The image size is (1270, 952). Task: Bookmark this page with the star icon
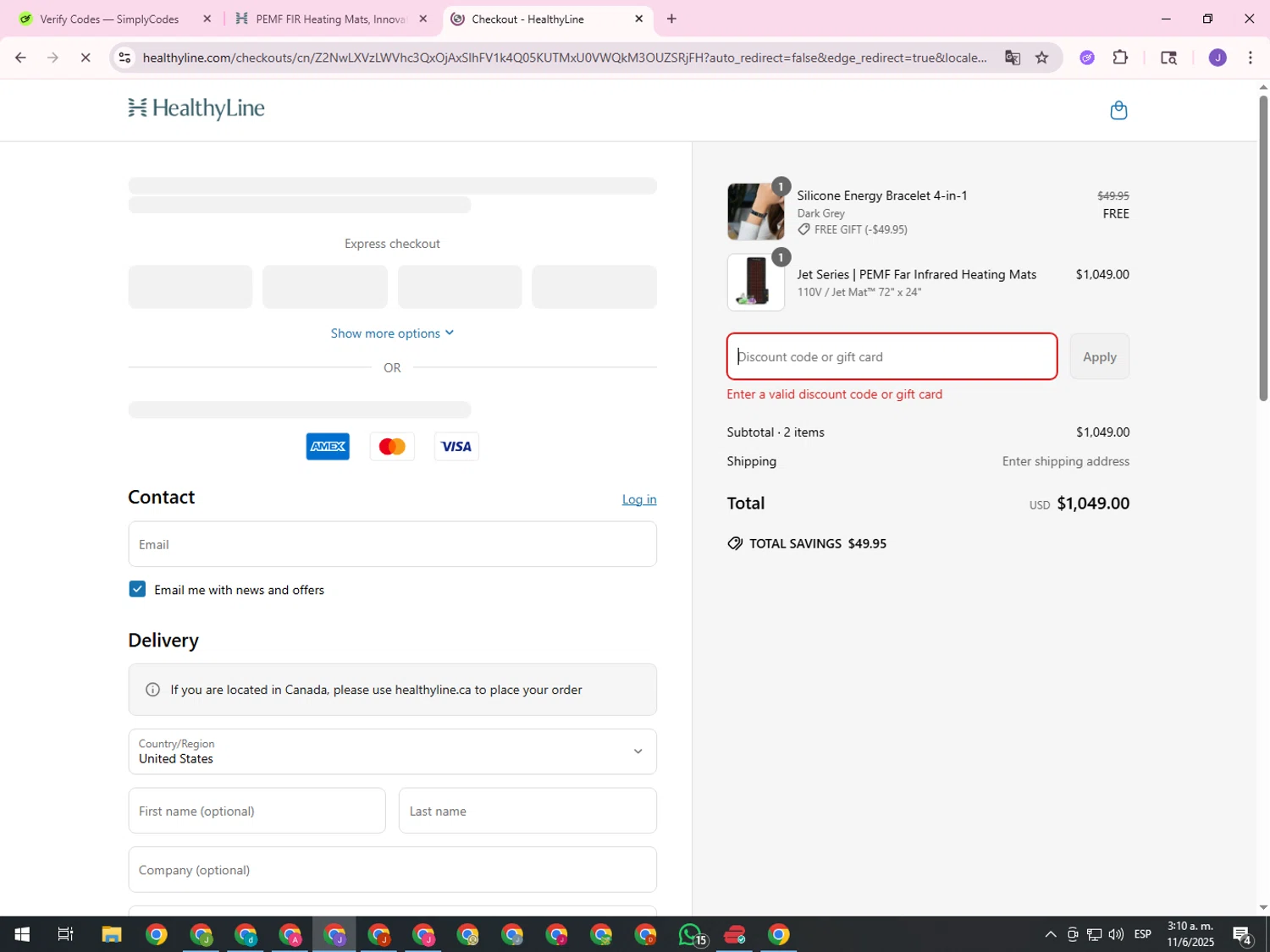(x=1042, y=58)
